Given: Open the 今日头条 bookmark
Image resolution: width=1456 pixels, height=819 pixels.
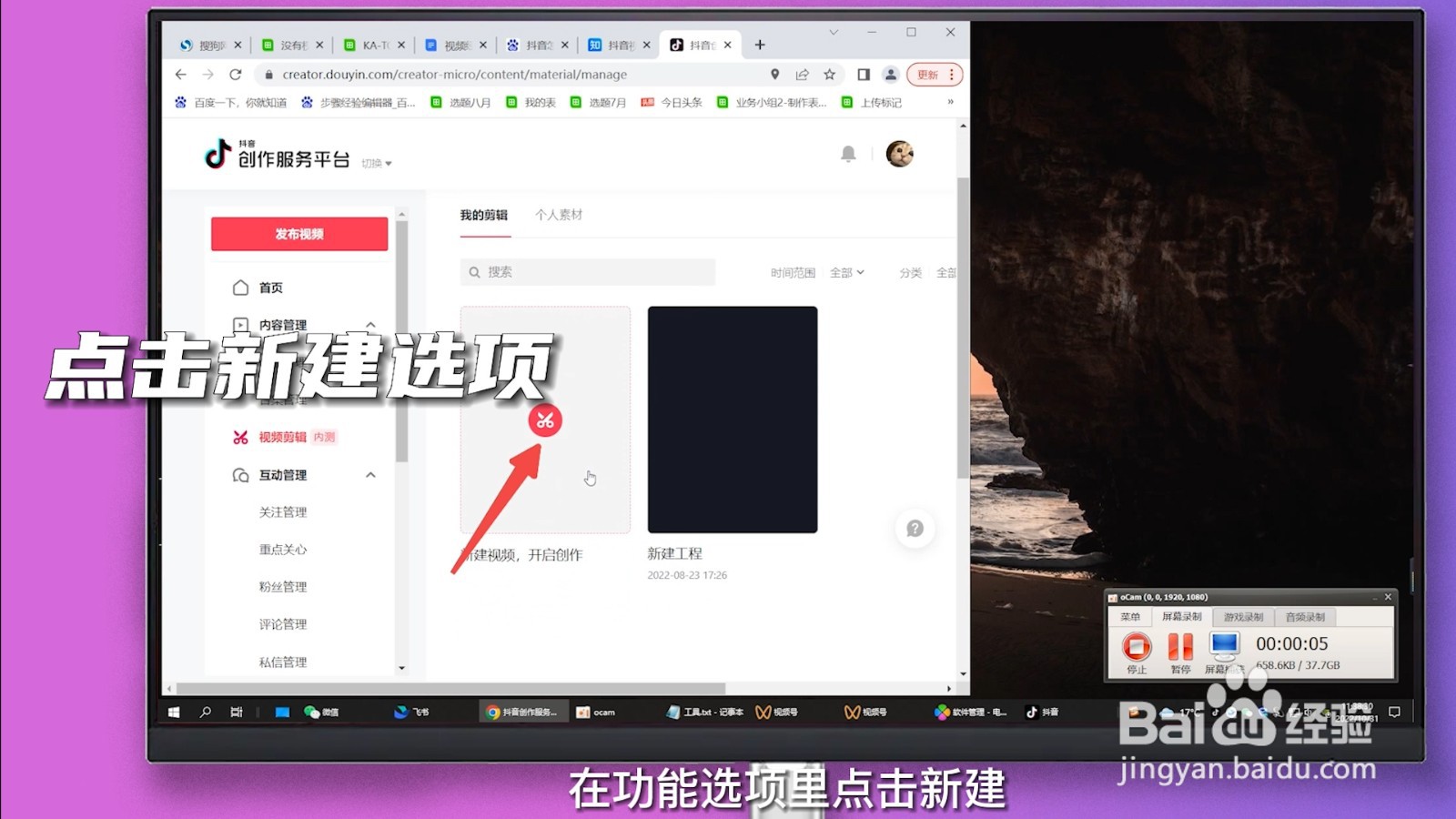Looking at the screenshot, I should click(672, 103).
